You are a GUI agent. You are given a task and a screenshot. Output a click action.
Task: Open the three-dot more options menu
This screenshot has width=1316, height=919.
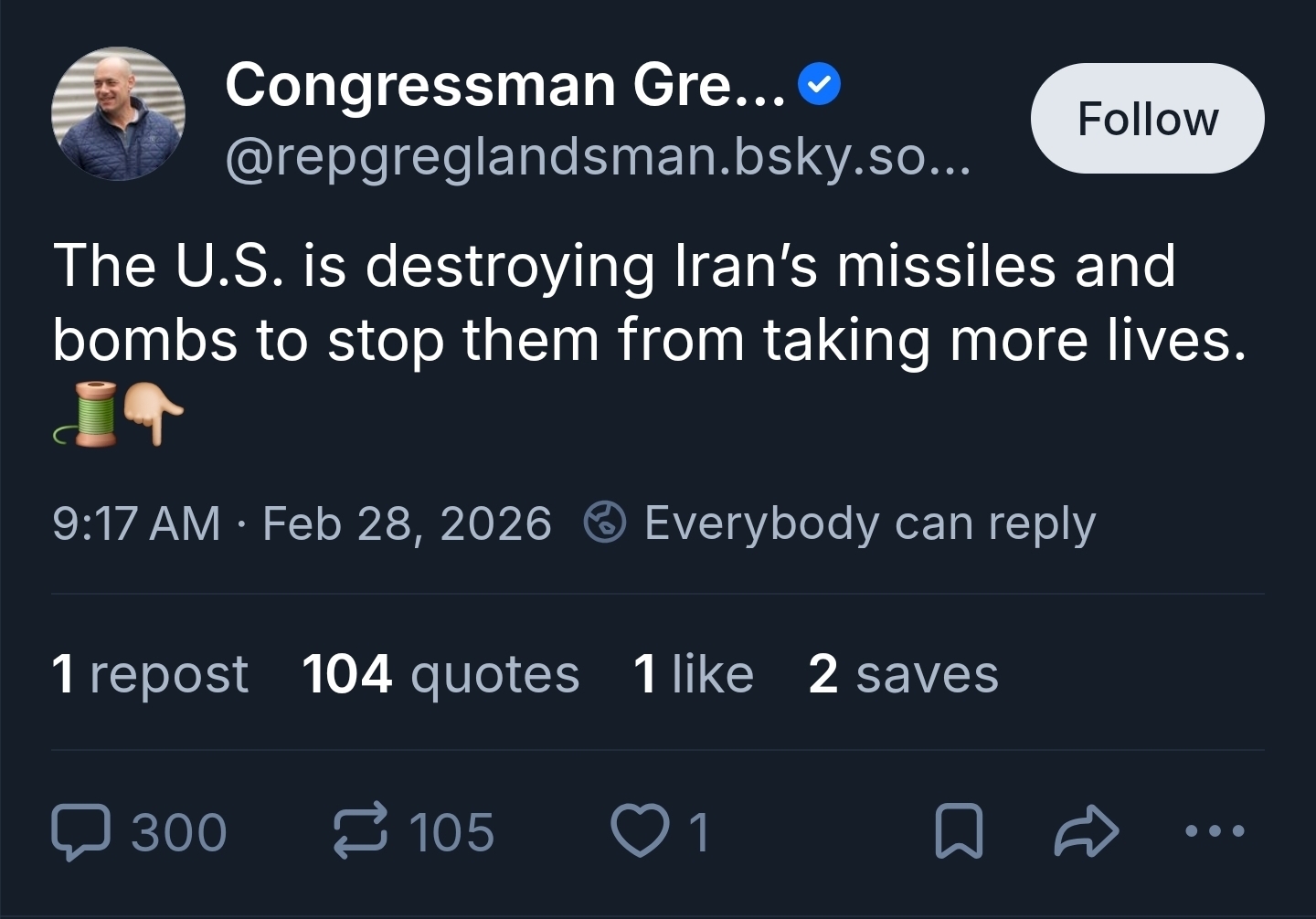(x=1214, y=831)
